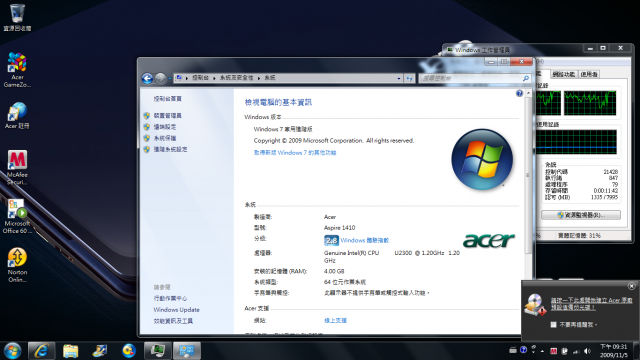The height and width of the screenshot is (360, 640).
Task: Click the network signal tray icon
Action: click(576, 351)
